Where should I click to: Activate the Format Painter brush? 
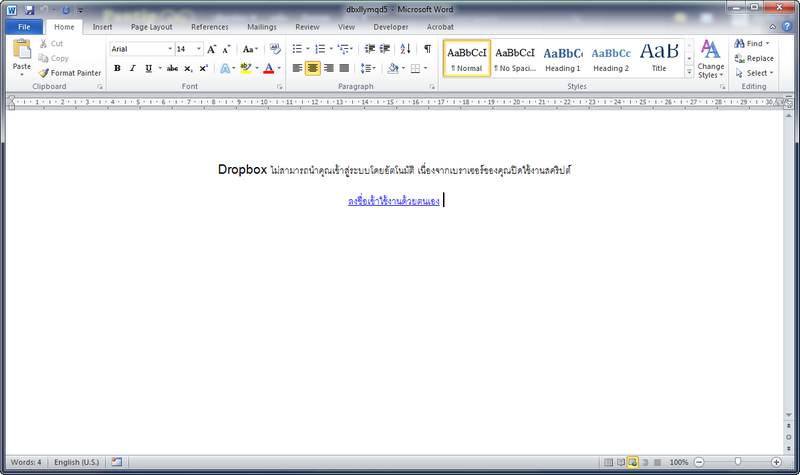pyautogui.click(x=43, y=73)
